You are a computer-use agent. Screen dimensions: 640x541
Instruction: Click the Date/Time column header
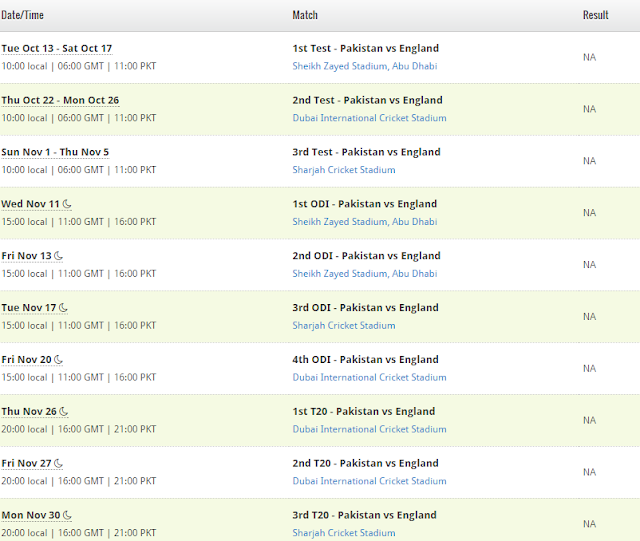tap(23, 16)
